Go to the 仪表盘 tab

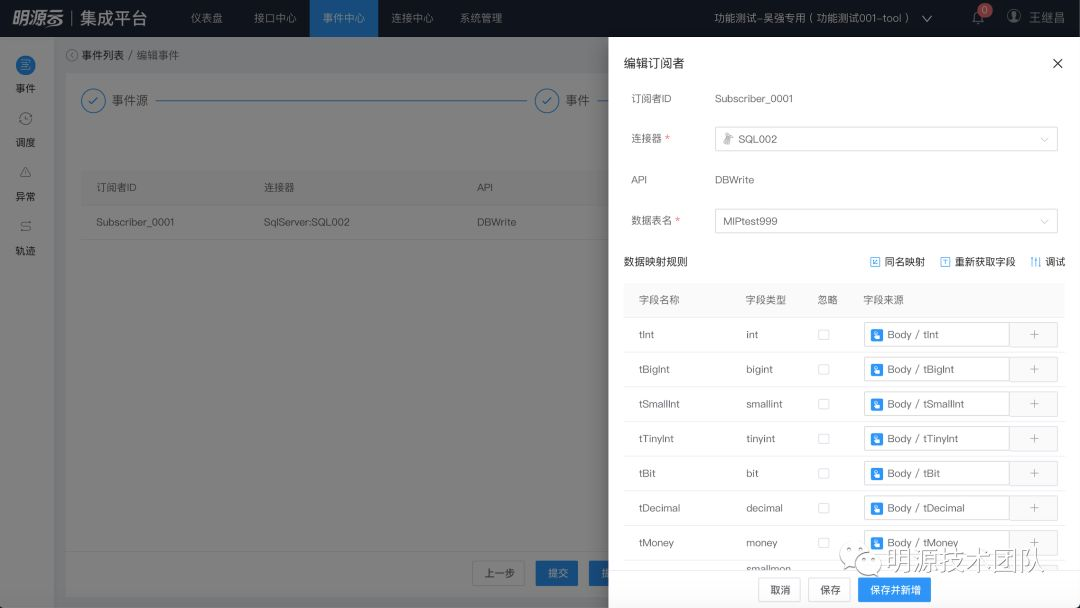(x=207, y=18)
